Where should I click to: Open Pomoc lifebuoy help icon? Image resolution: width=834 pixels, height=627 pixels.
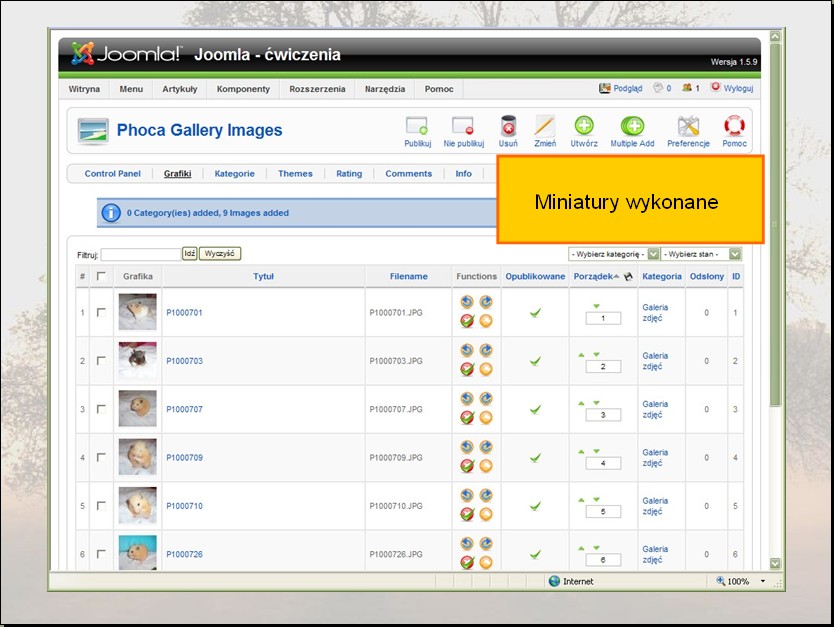735,127
